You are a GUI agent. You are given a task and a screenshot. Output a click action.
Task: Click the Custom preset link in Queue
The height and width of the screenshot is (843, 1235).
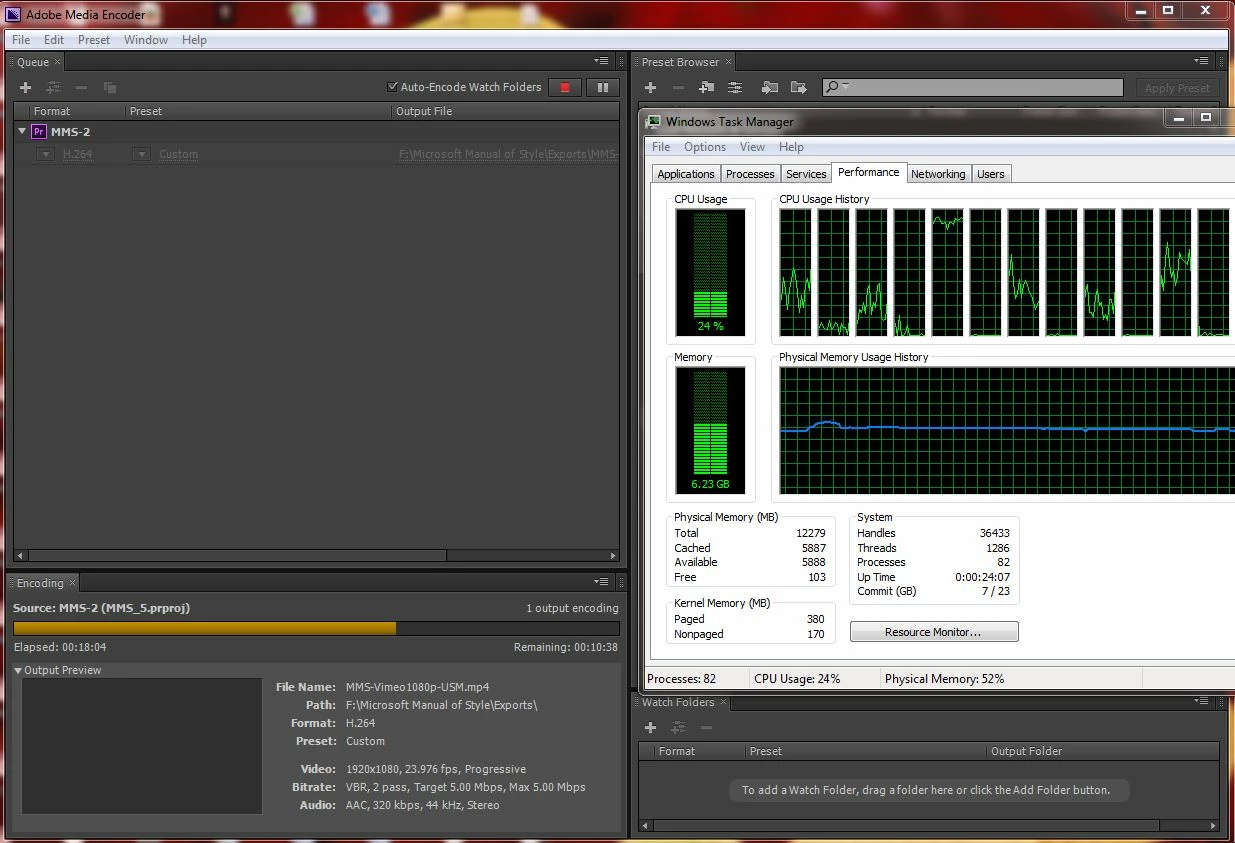click(x=179, y=154)
